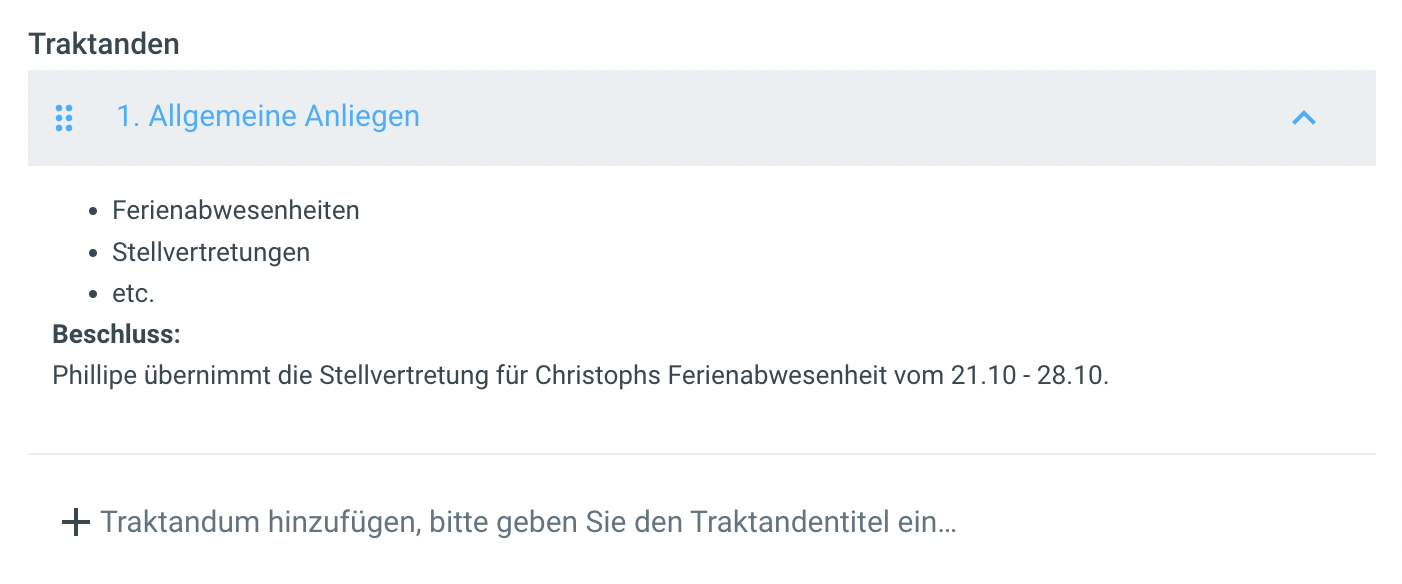
Task: Collapse the Allgemeine Anliegen agenda item
Action: pos(1303,118)
